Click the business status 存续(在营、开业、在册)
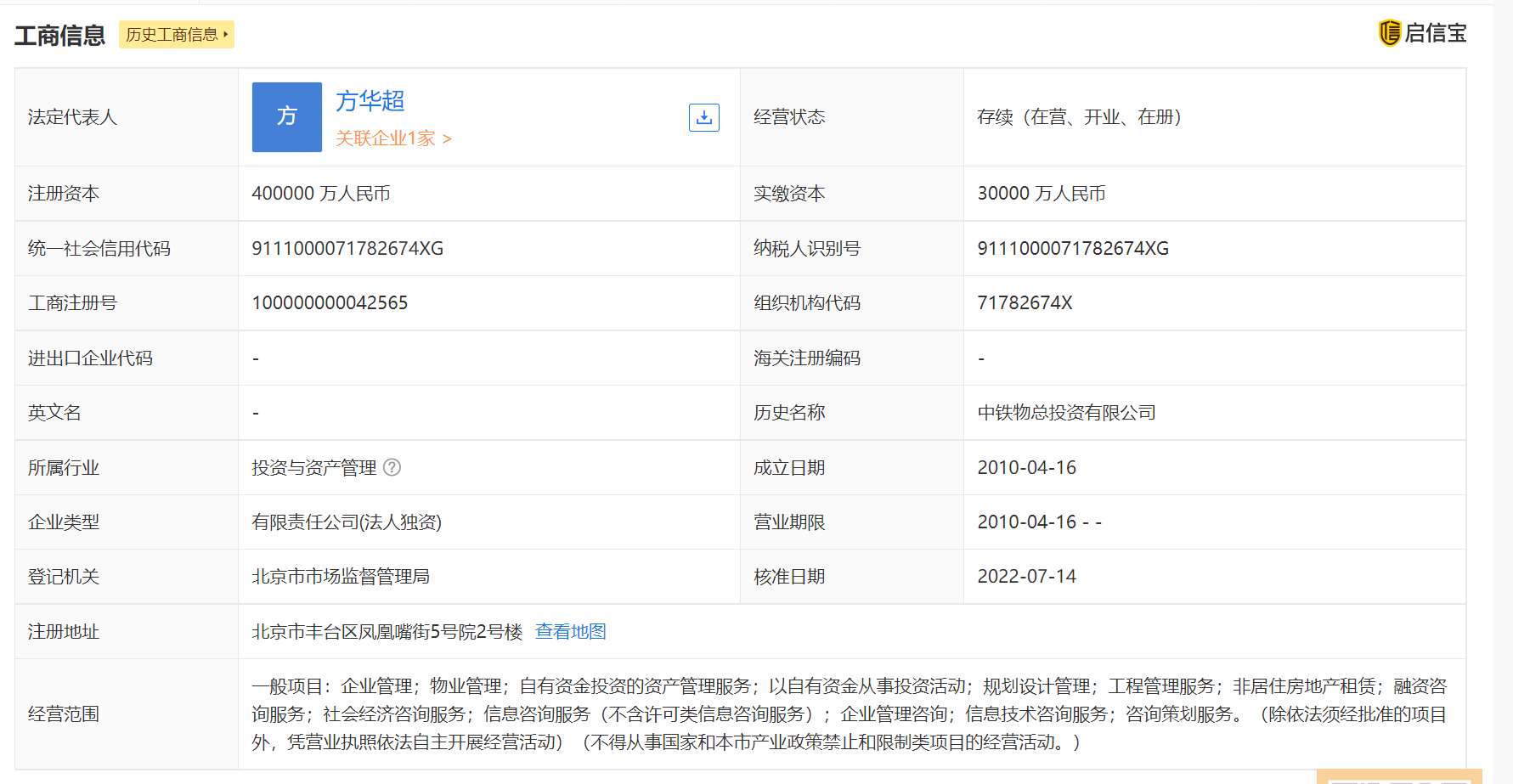1513x784 pixels. point(1079,117)
